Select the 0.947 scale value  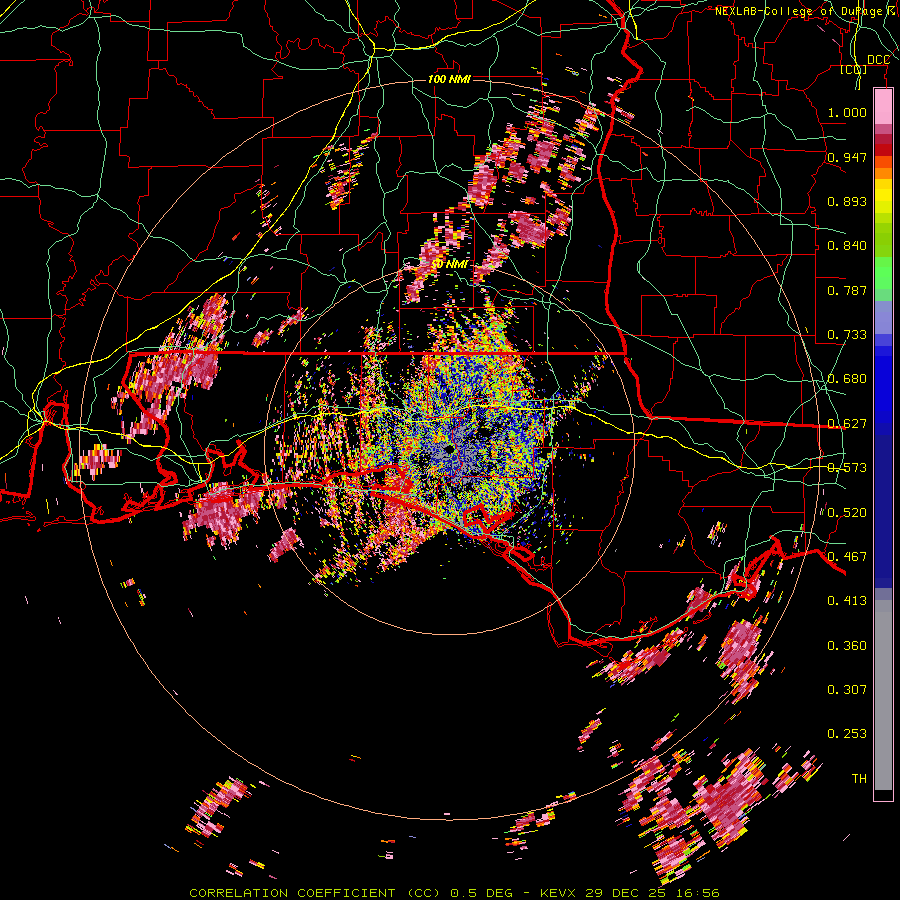[x=847, y=157]
